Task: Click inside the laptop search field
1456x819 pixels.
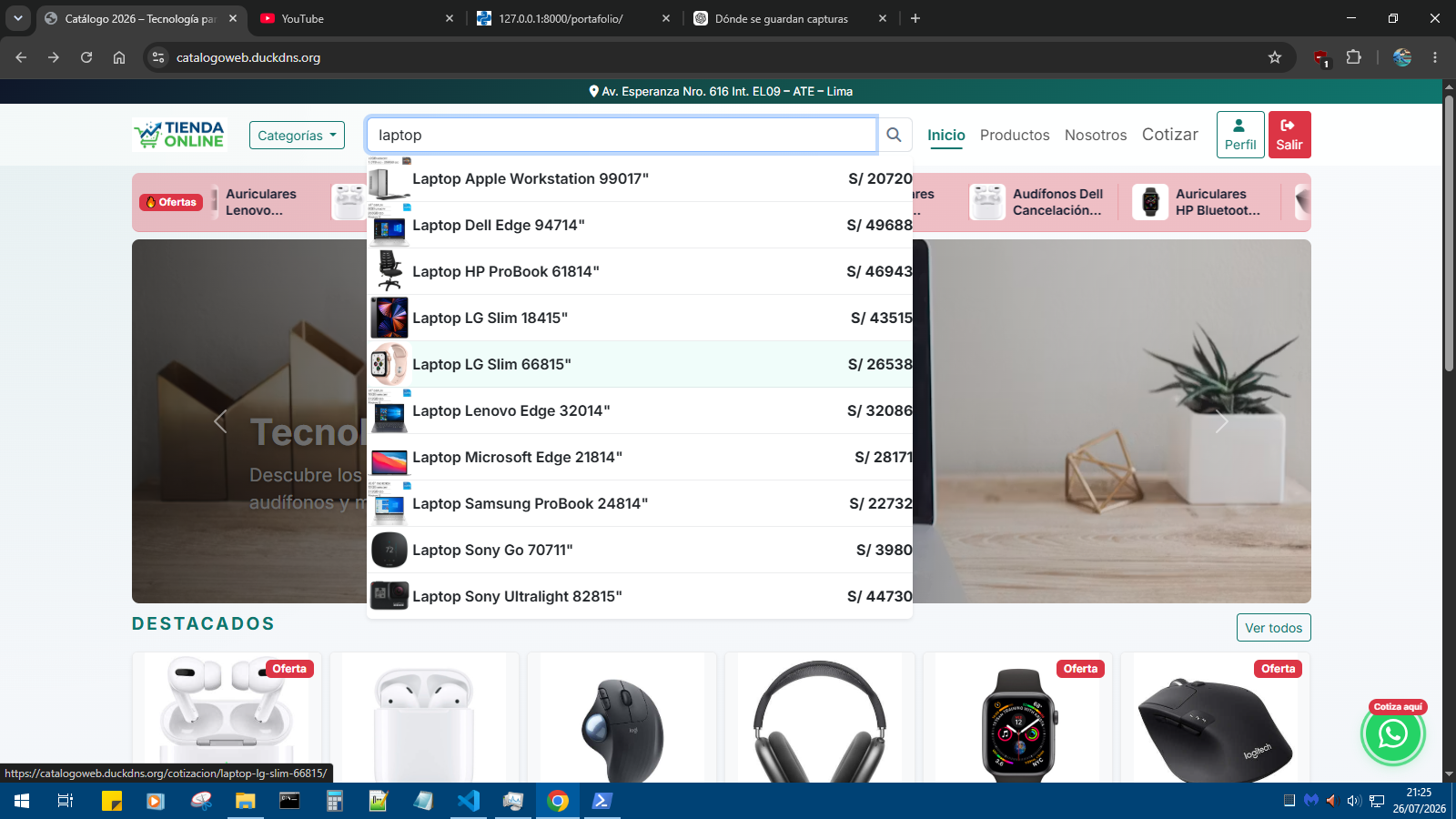Action: 622,135
